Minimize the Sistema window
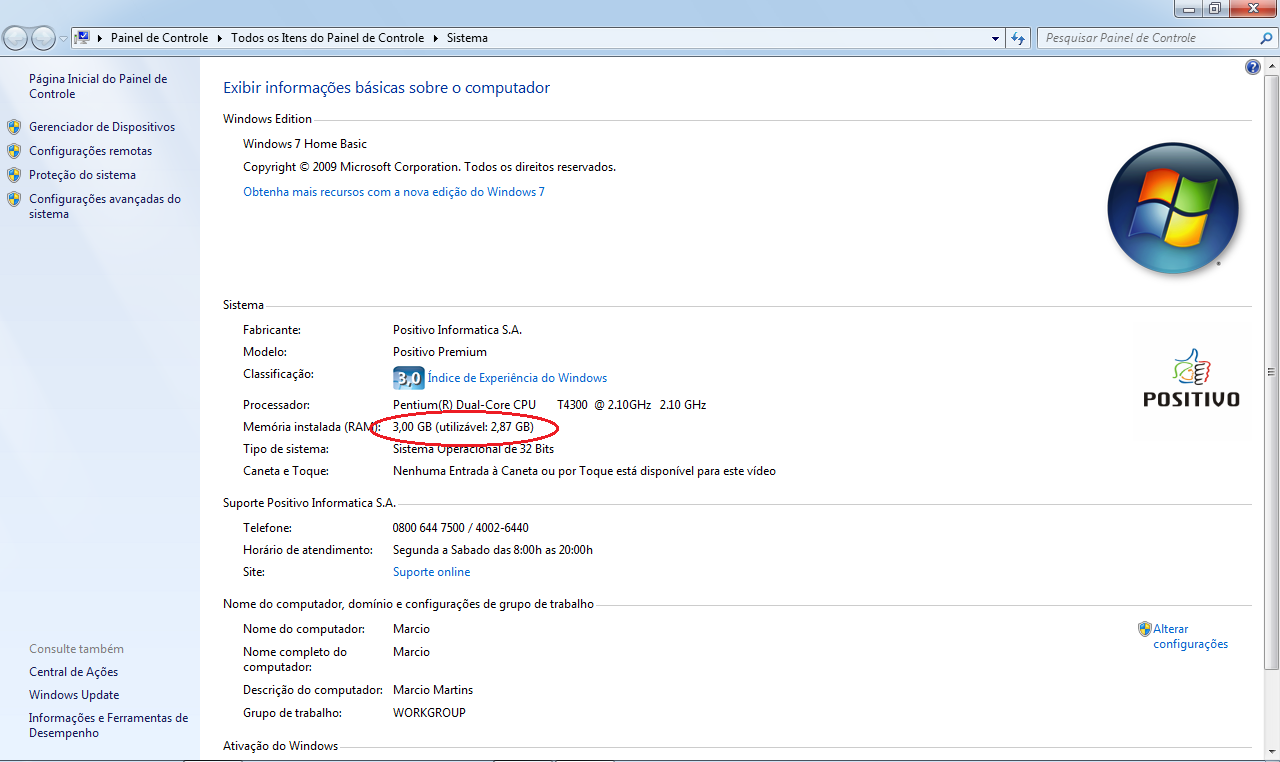This screenshot has width=1280, height=762. 1187,9
